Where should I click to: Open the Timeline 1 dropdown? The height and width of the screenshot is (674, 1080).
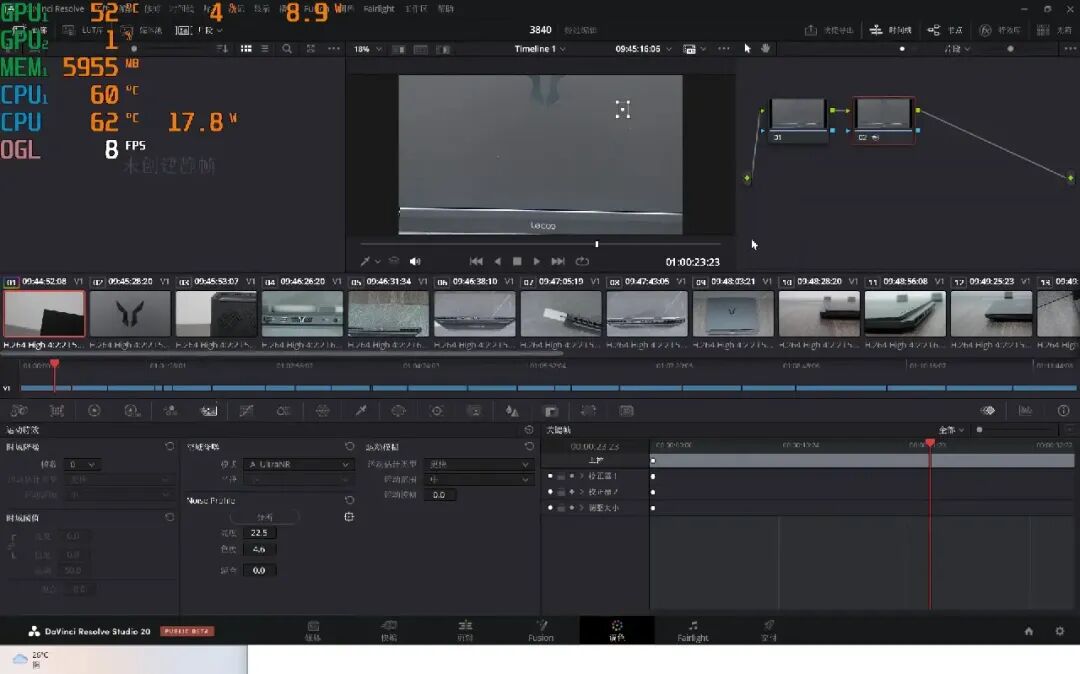(540, 49)
